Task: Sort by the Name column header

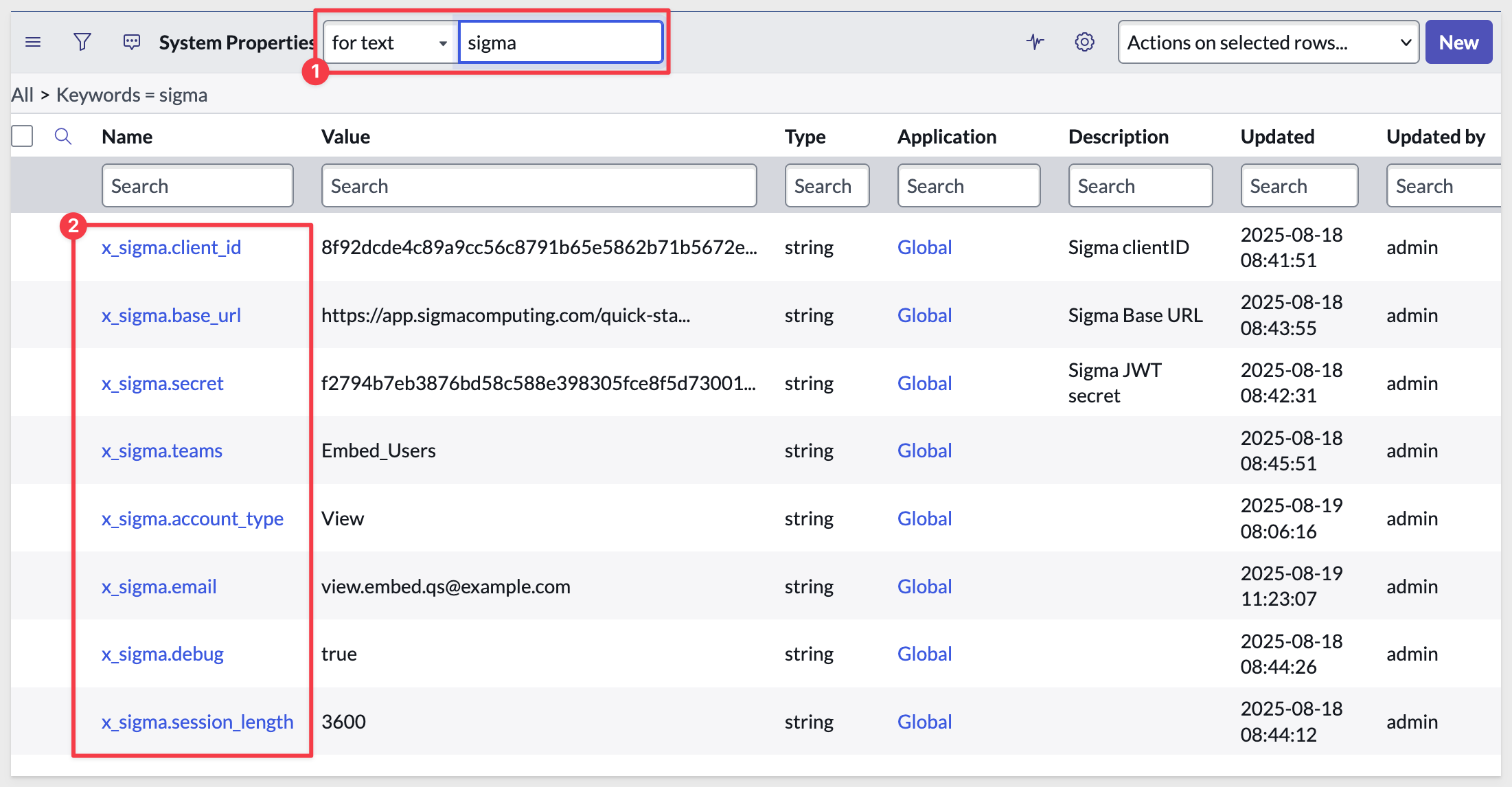Action: 127,137
